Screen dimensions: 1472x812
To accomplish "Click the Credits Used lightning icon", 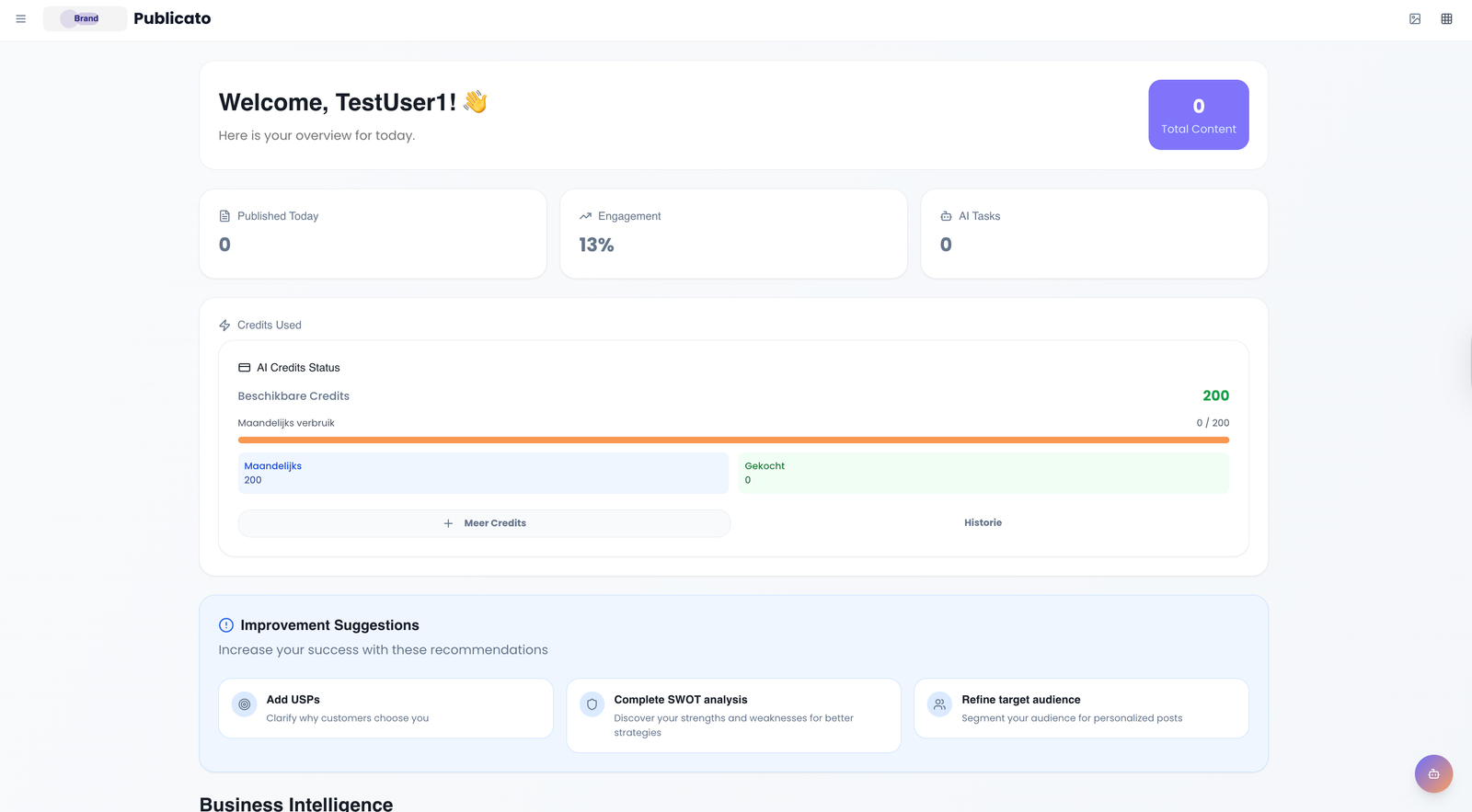I will pos(224,326).
